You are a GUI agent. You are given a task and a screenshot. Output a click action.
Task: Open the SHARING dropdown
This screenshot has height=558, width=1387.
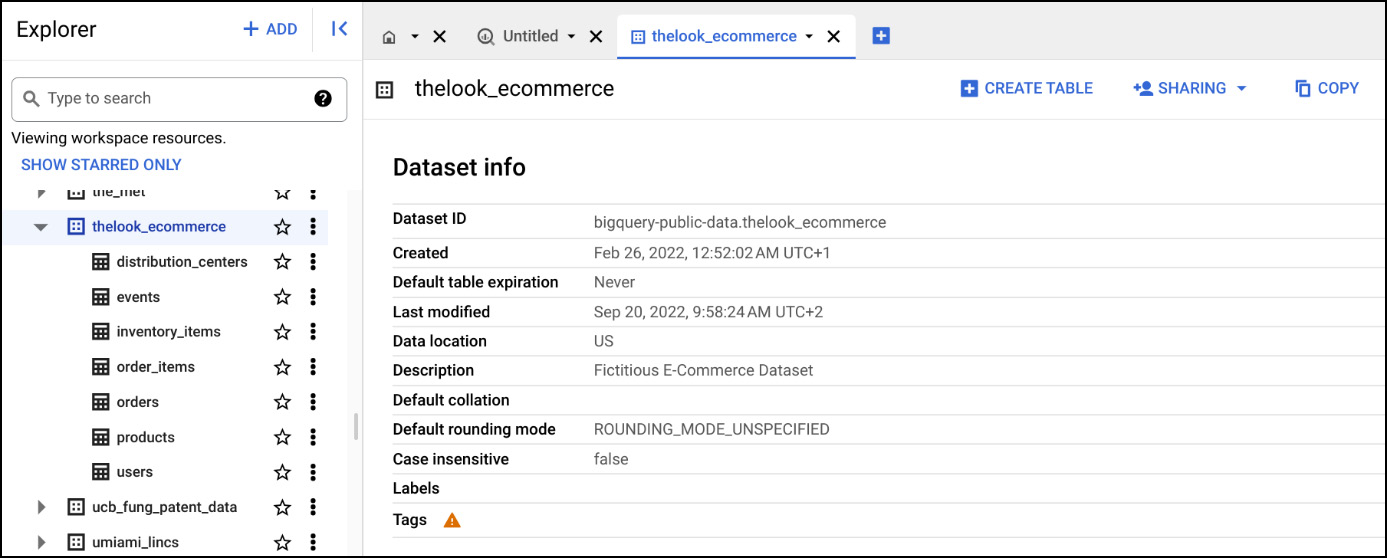tap(1190, 88)
